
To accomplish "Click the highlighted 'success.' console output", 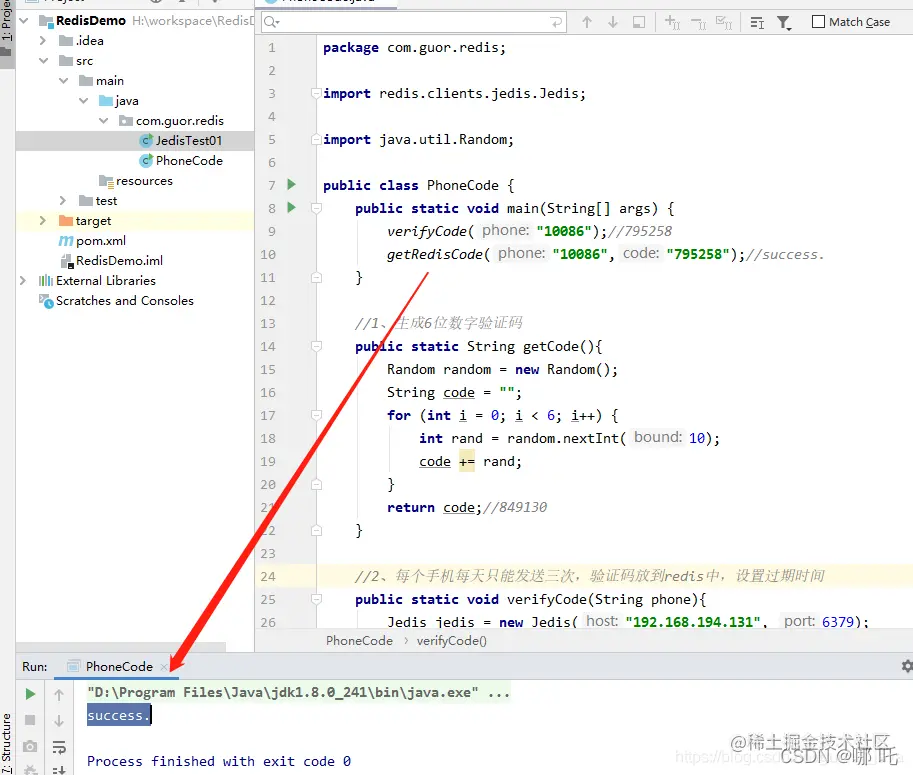I will click(x=119, y=715).
